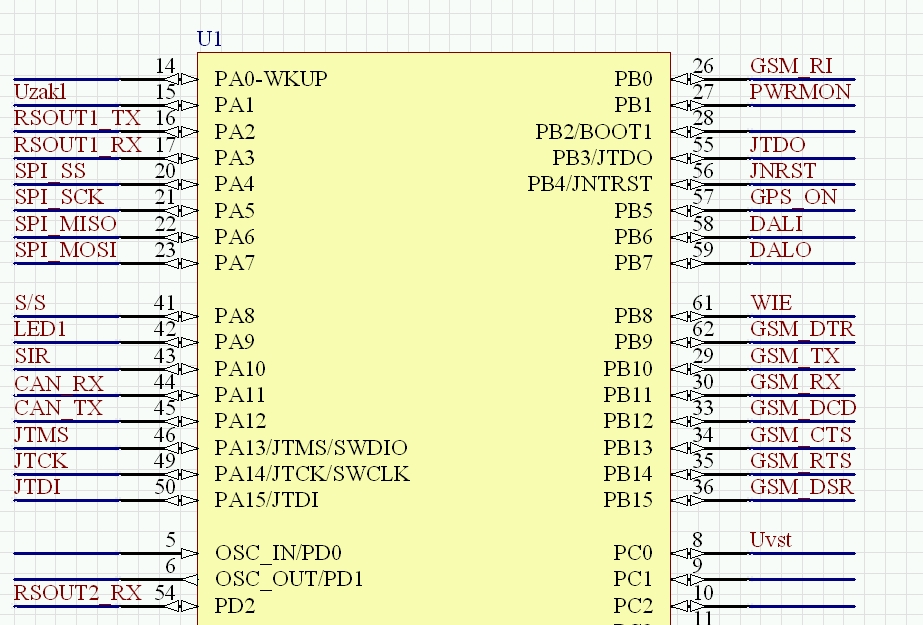Click pin number 14 on PA0-WKUP
This screenshot has height=625, width=923.
(165, 65)
